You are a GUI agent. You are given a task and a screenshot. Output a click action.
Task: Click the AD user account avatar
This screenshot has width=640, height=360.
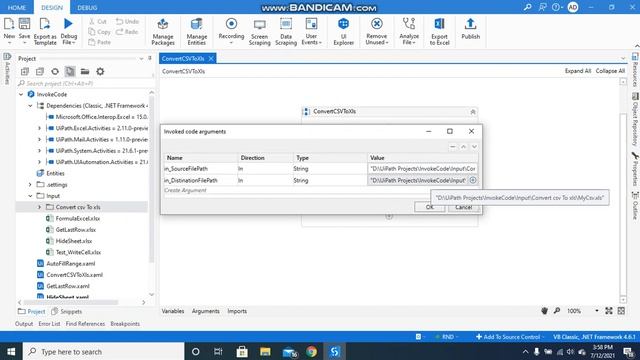(x=573, y=7)
